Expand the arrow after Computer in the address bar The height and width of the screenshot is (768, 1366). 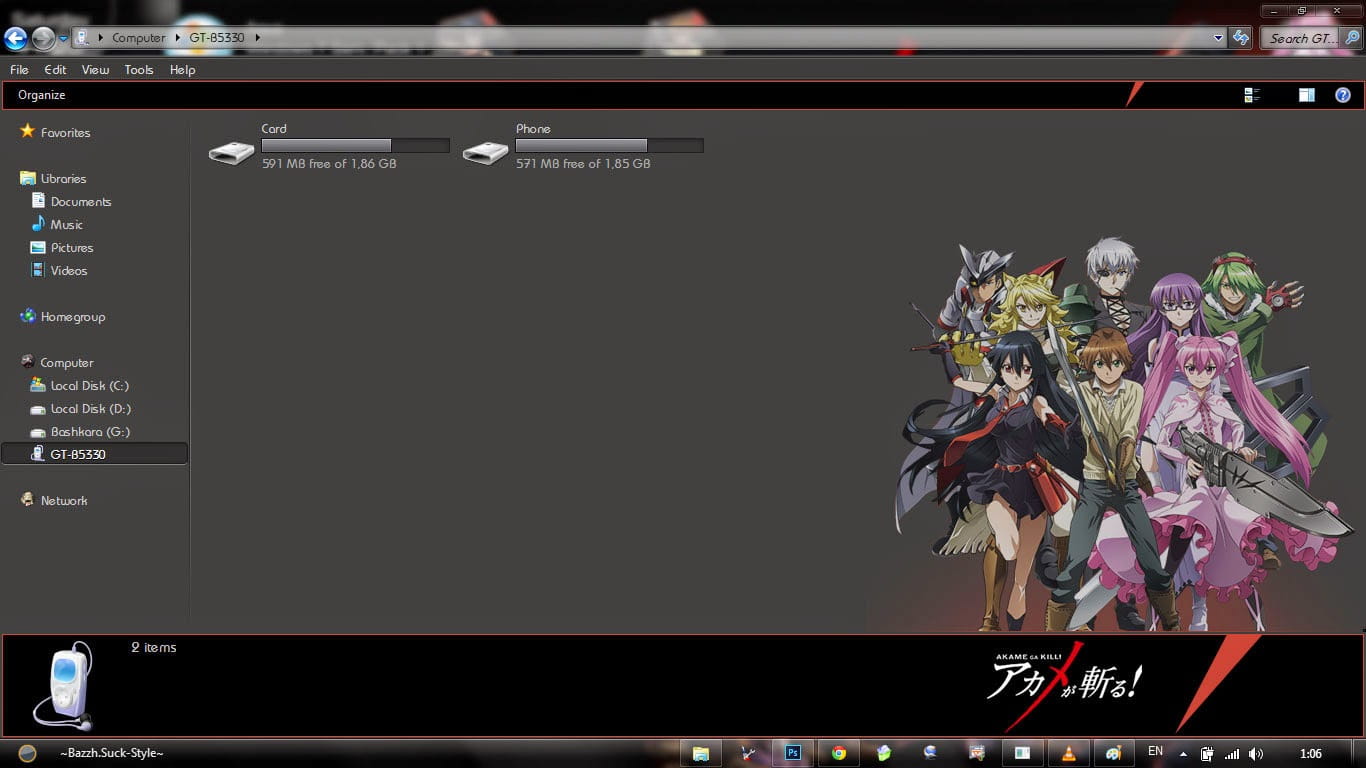tap(178, 38)
